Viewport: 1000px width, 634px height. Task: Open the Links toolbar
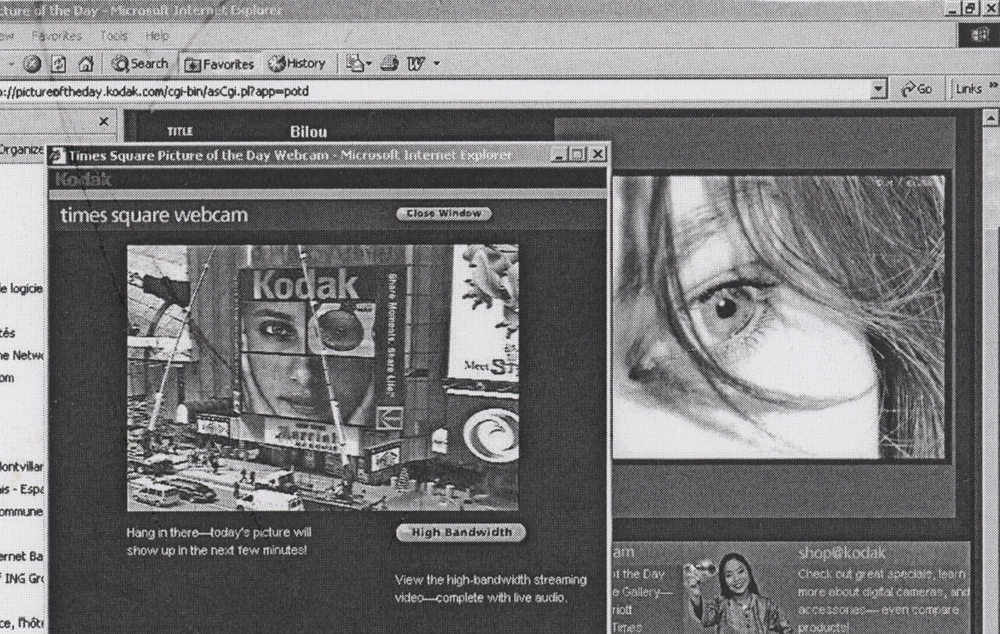point(968,89)
